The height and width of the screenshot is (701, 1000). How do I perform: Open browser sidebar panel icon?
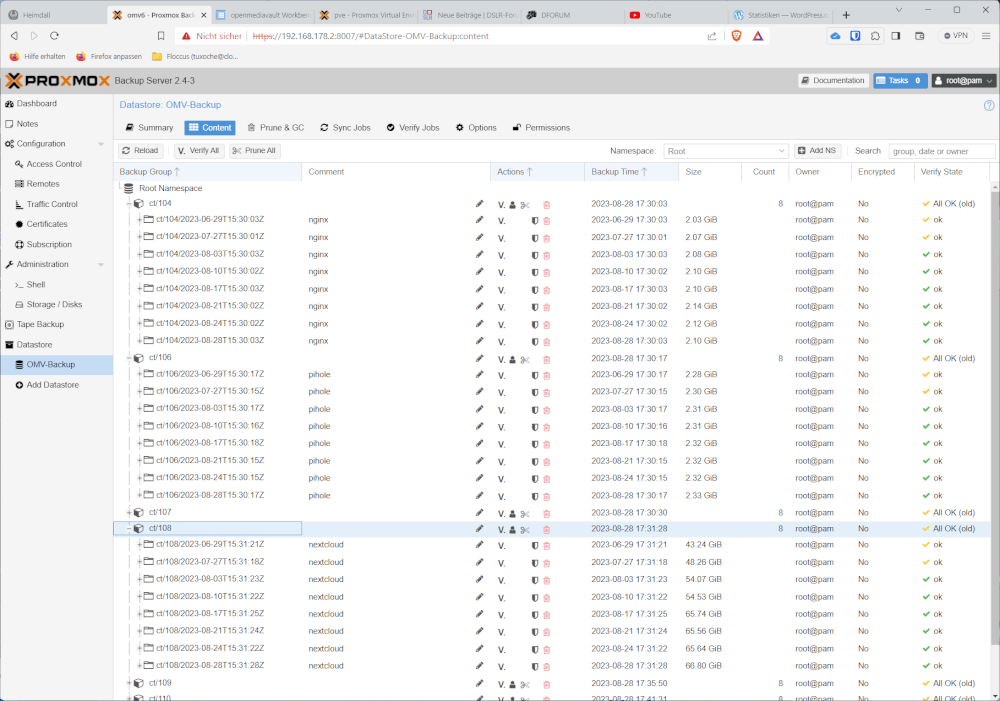click(x=896, y=36)
